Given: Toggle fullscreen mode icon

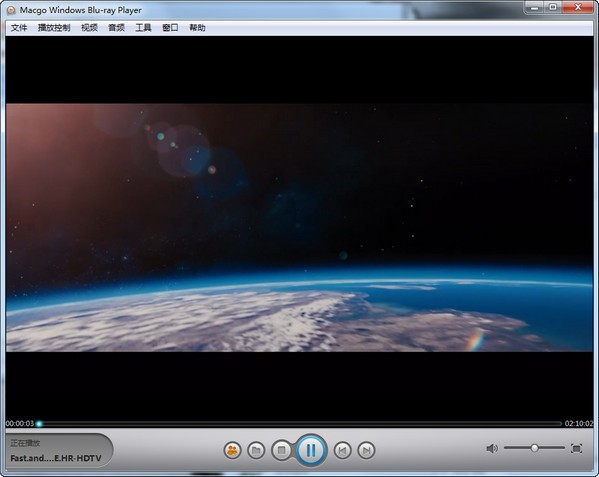Looking at the screenshot, I should point(576,448).
